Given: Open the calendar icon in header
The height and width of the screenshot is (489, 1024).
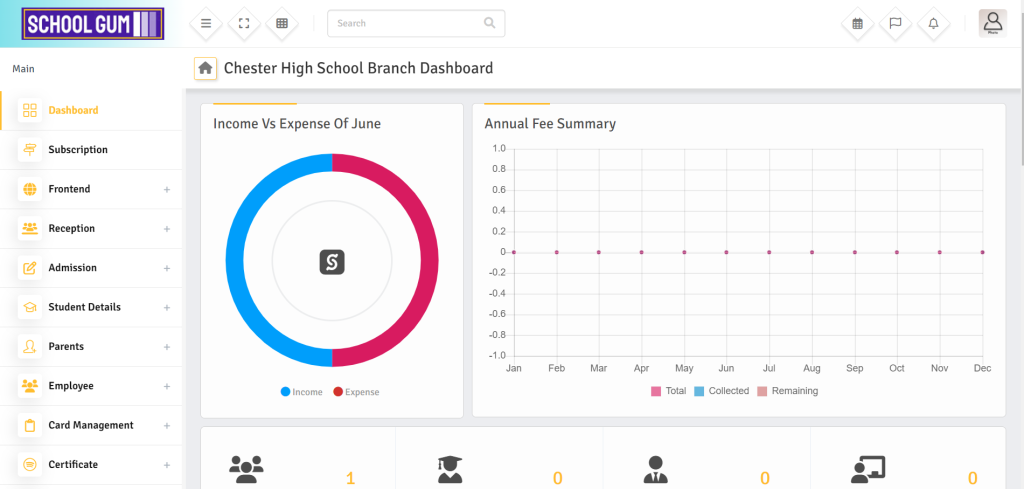Looking at the screenshot, I should tap(857, 23).
